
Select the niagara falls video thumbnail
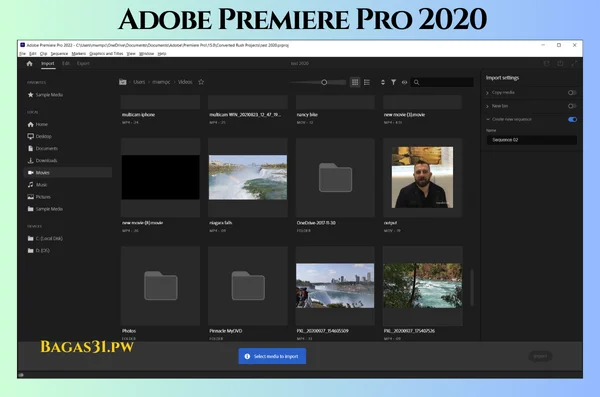248,177
